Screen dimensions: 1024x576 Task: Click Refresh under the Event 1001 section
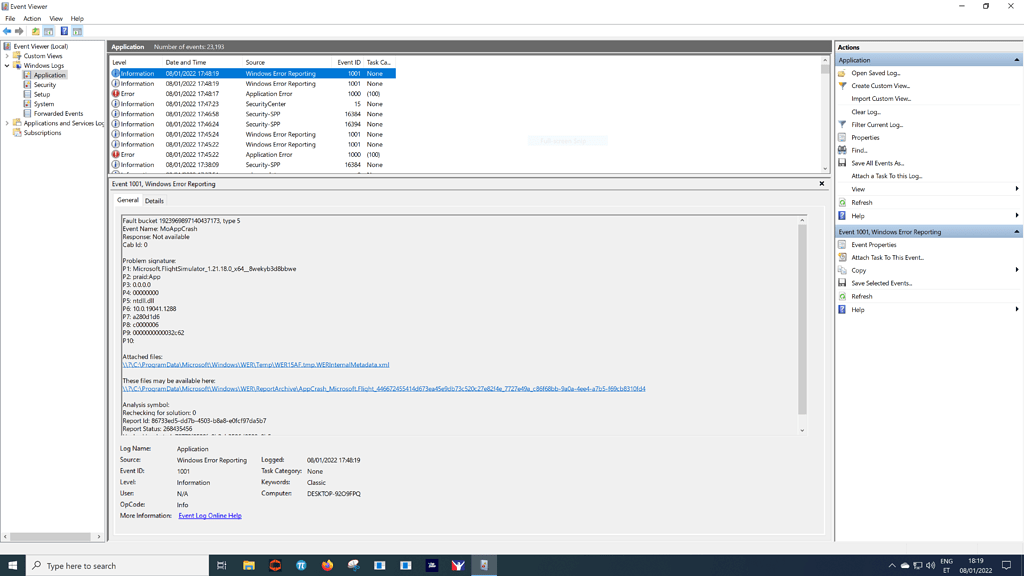pyautogui.click(x=861, y=296)
